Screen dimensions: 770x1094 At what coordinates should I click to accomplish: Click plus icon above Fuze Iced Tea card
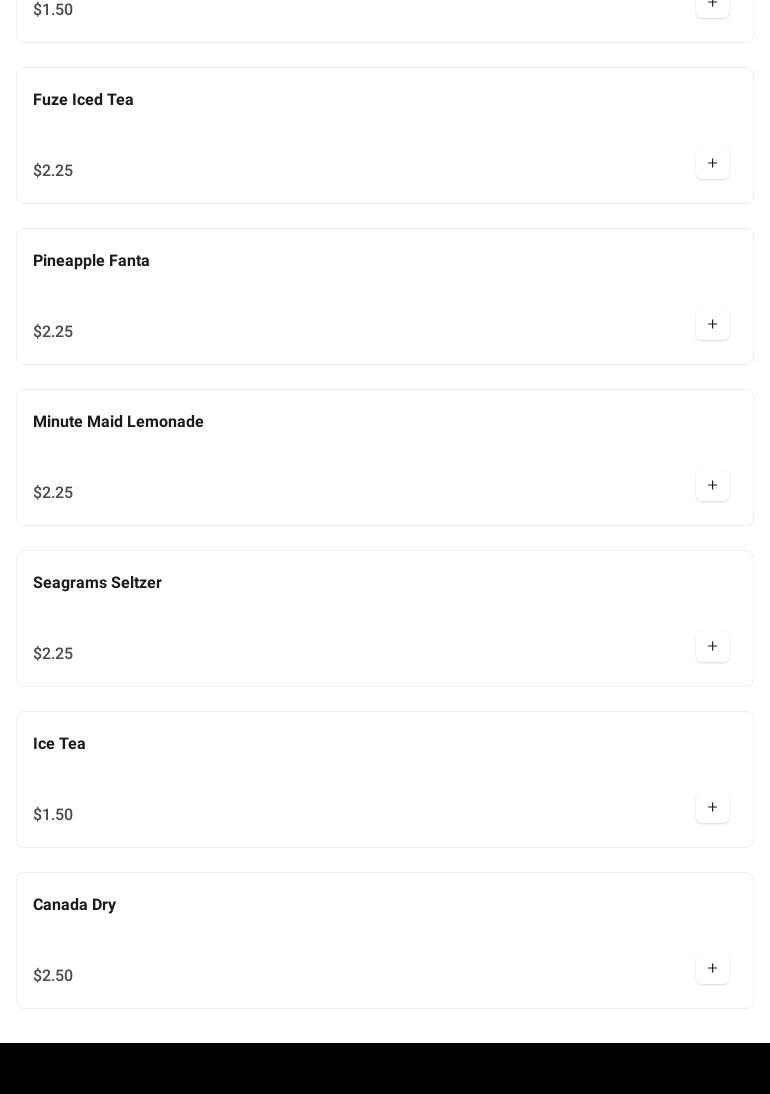tap(712, 5)
